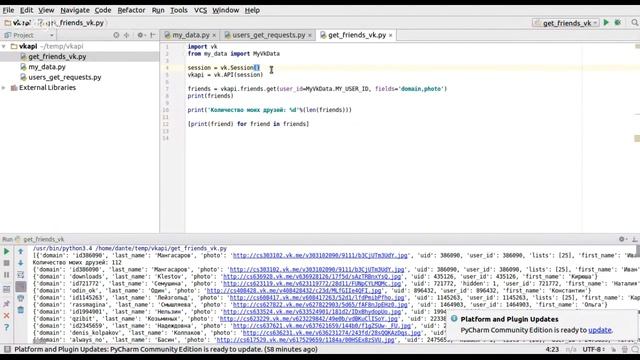Click the Down the Stack Trace arrow
The width and height of the screenshot is (640, 360).
click(x=21, y=263)
